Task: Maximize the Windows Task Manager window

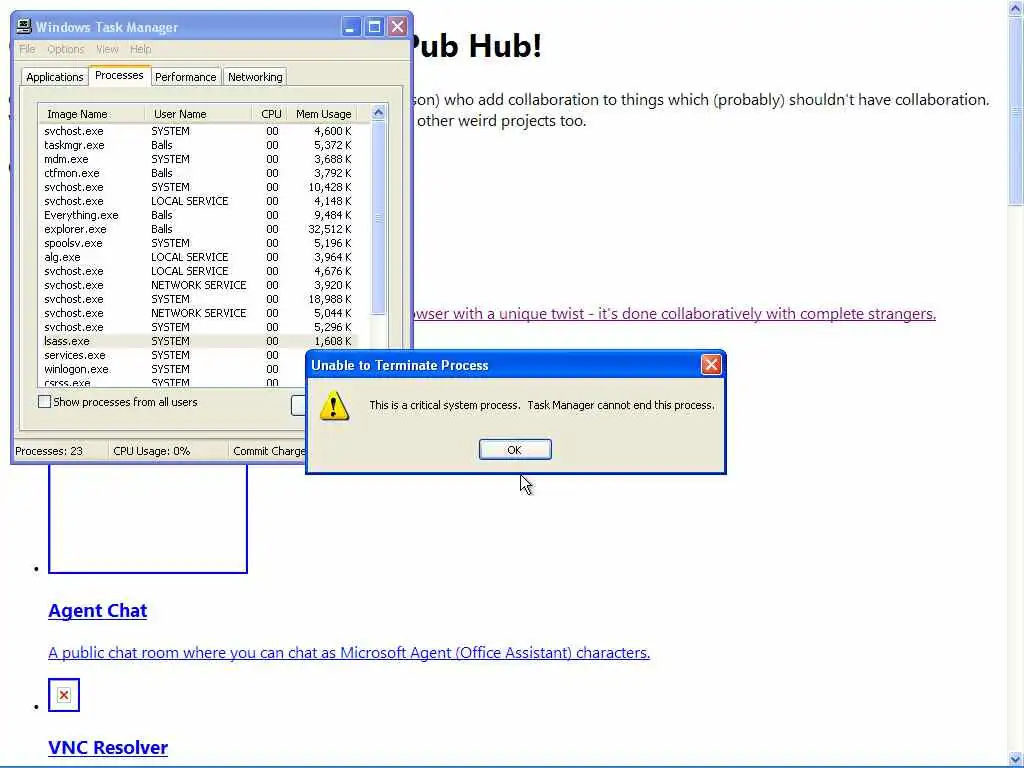Action: tap(374, 27)
